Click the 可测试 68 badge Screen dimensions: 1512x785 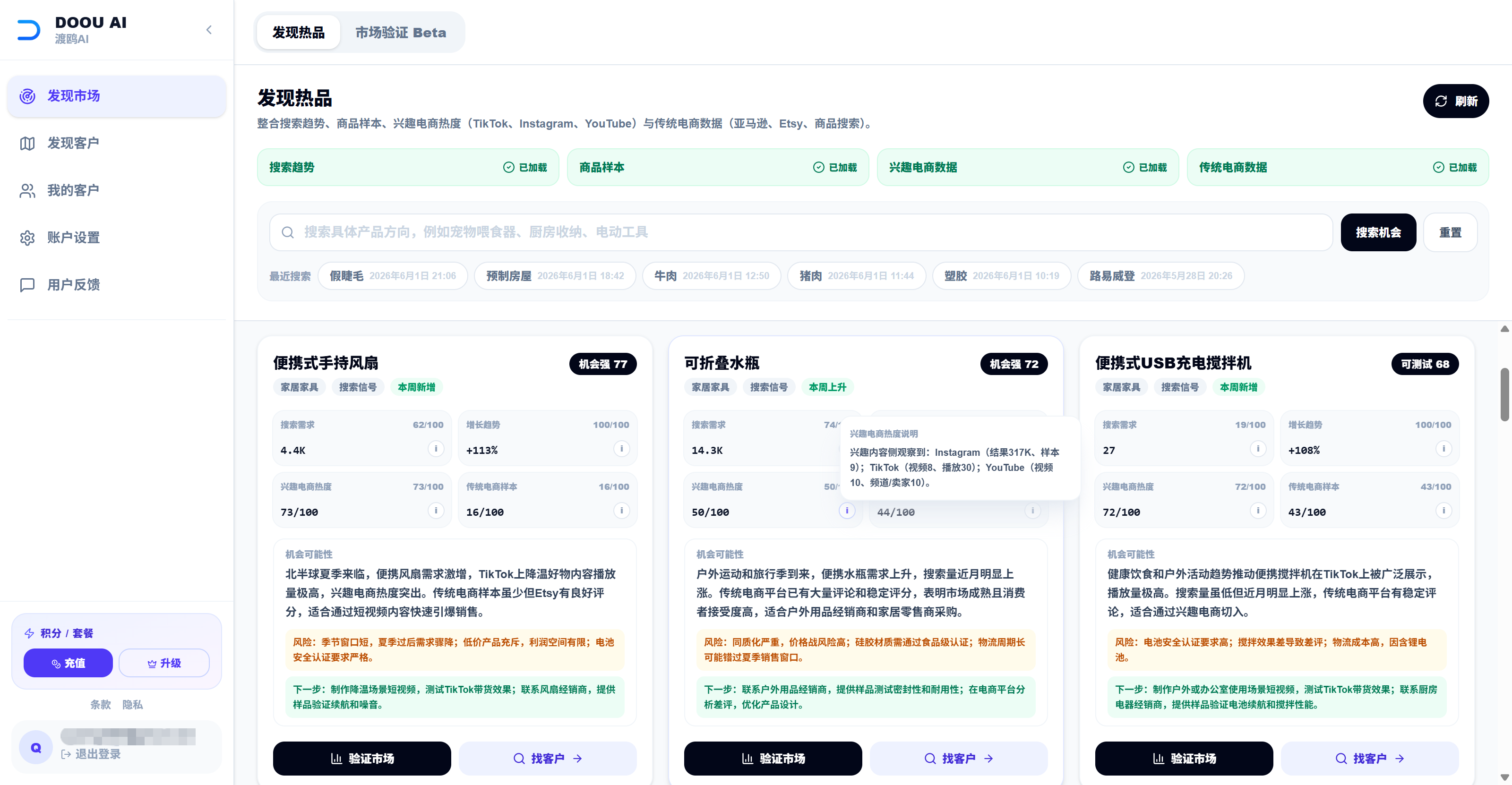(x=1425, y=364)
